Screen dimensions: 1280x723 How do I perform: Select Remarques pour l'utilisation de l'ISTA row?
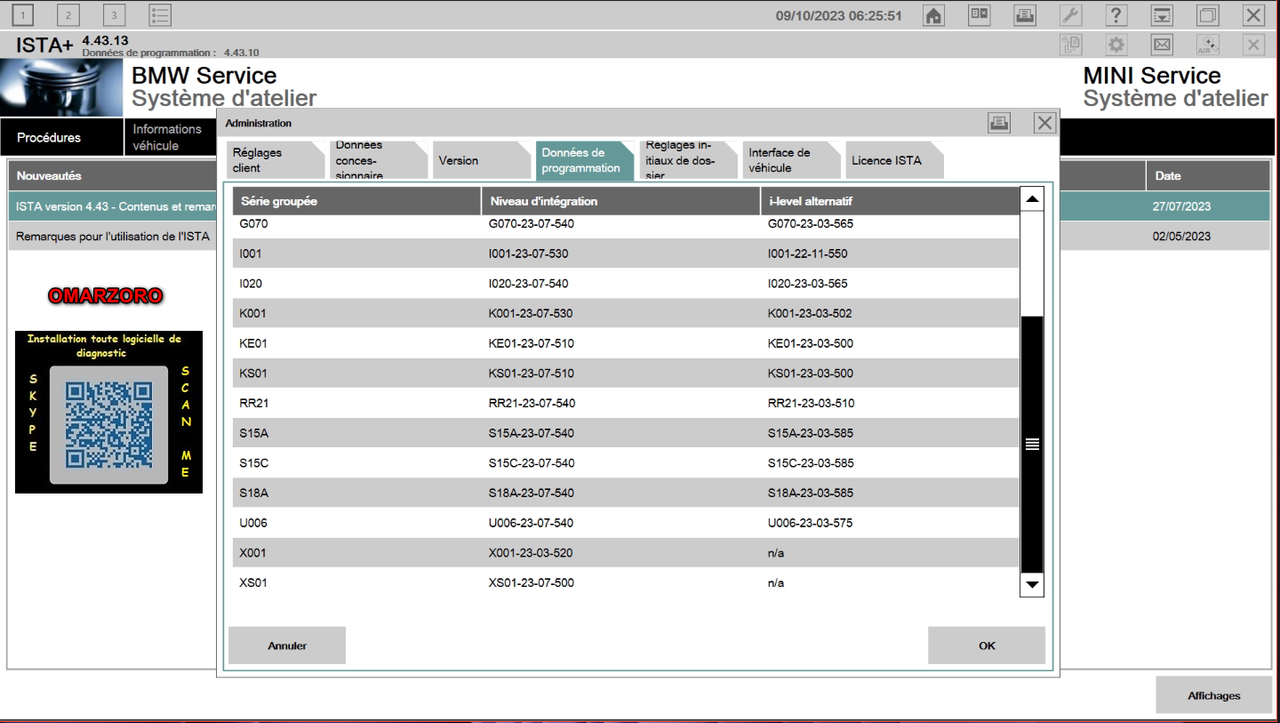click(112, 236)
